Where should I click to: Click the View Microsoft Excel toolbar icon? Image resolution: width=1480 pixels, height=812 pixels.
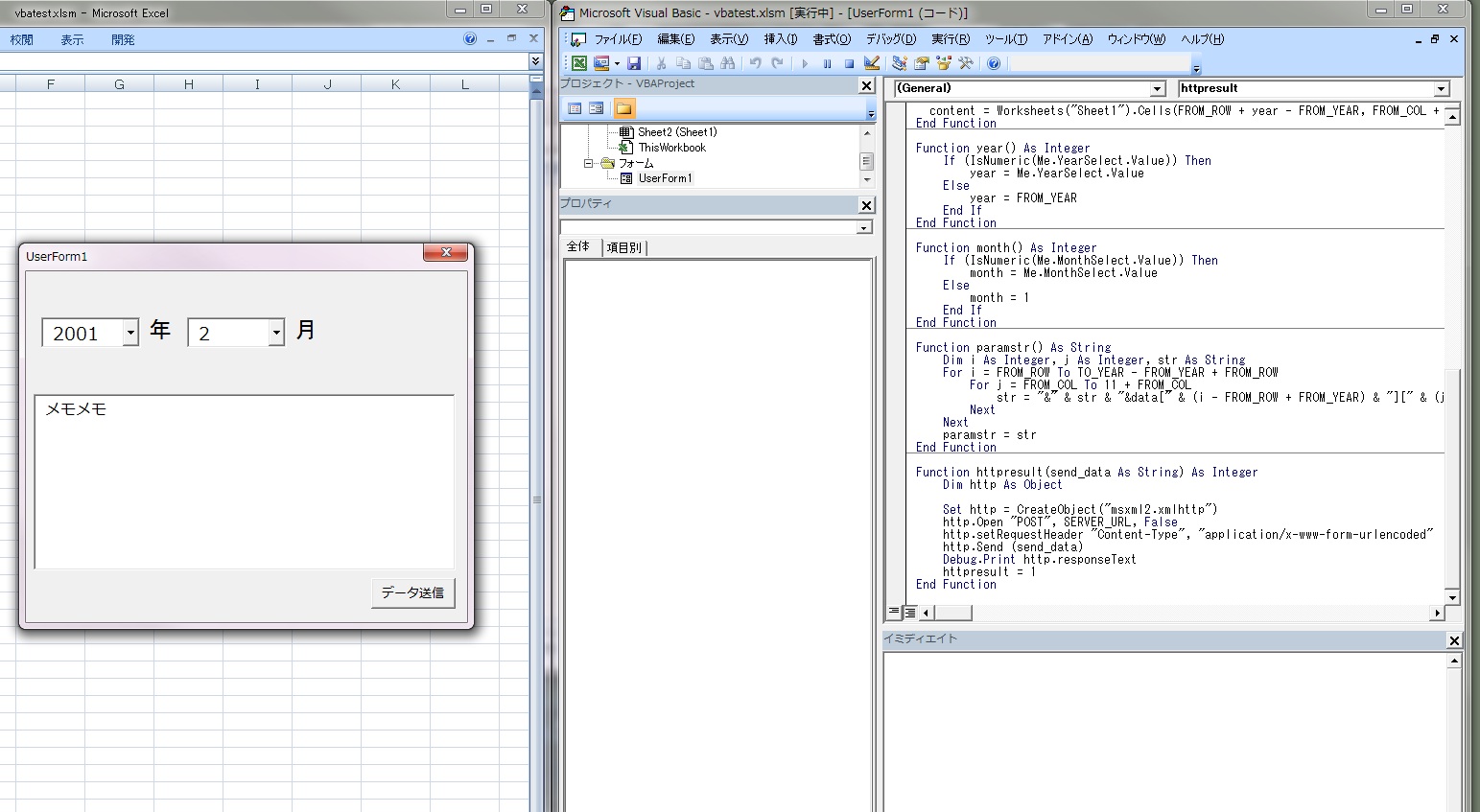click(579, 63)
